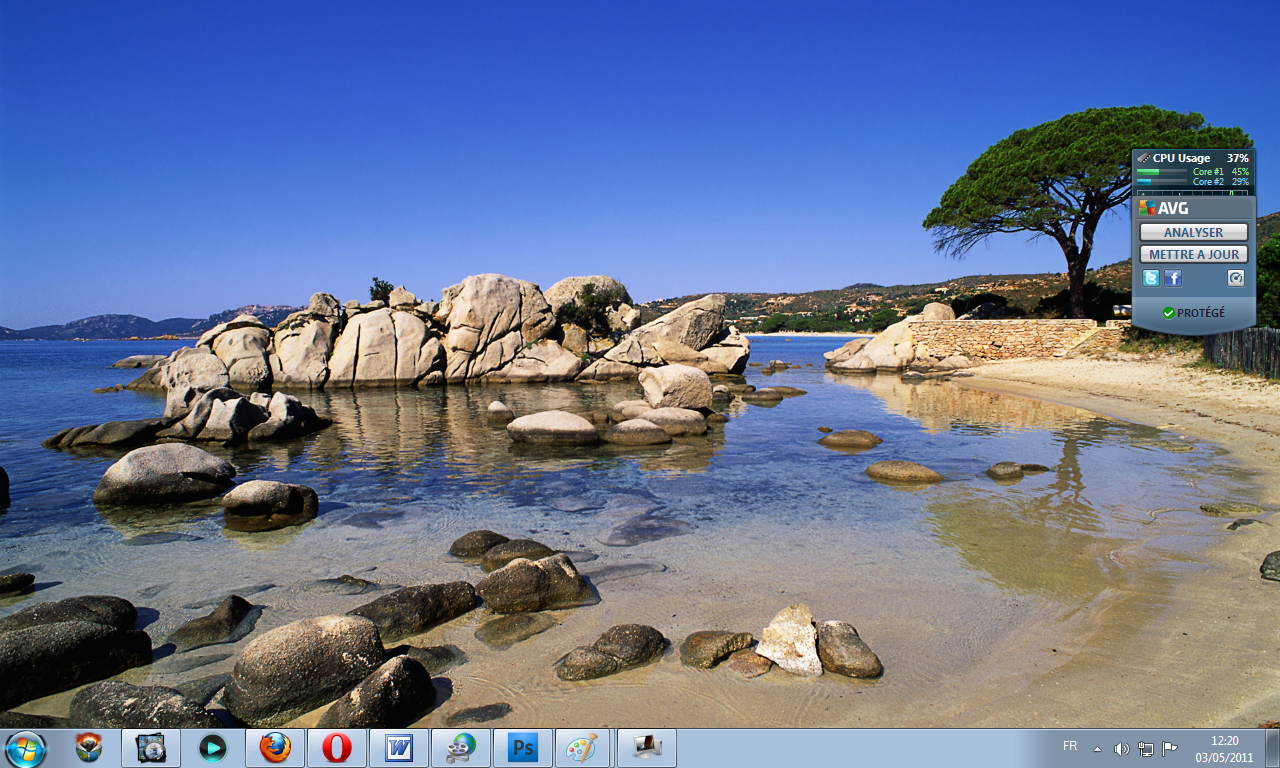Open the volume speaker control
Viewport: 1280px width, 768px height.
tap(1121, 749)
